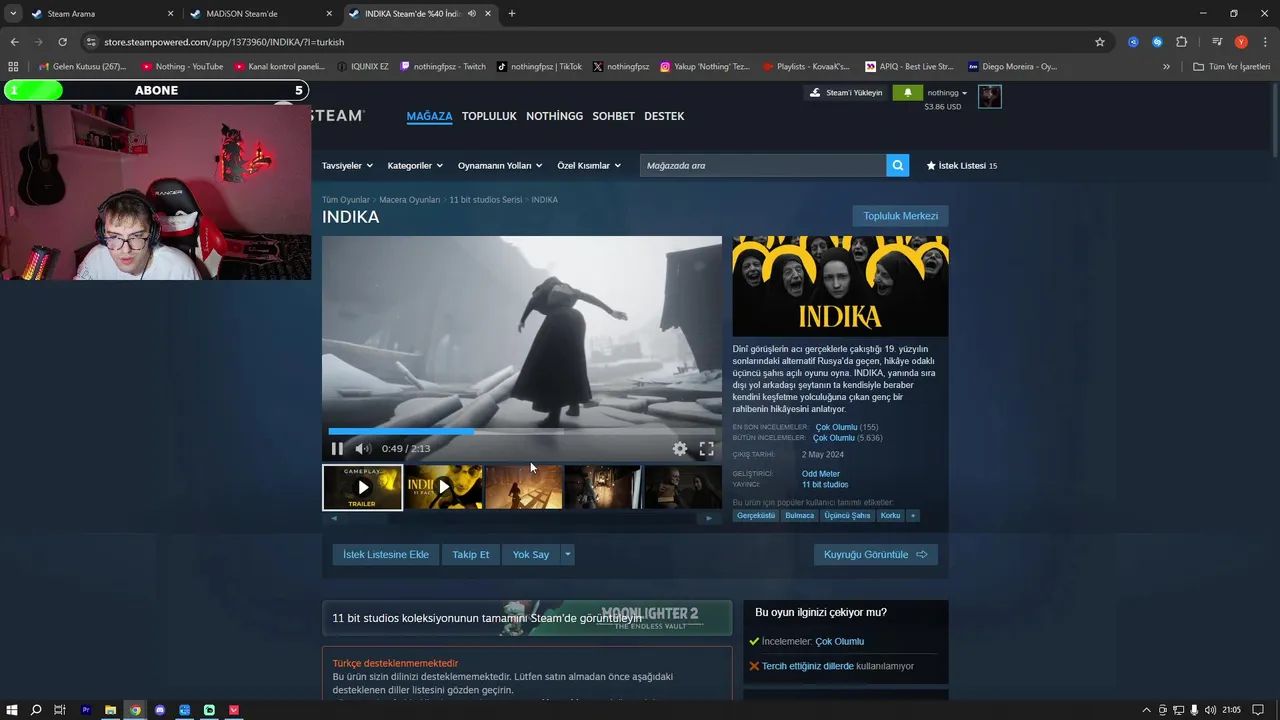The height and width of the screenshot is (720, 1280).
Task: Enter fullscreen on the trailer player
Action: [706, 449]
